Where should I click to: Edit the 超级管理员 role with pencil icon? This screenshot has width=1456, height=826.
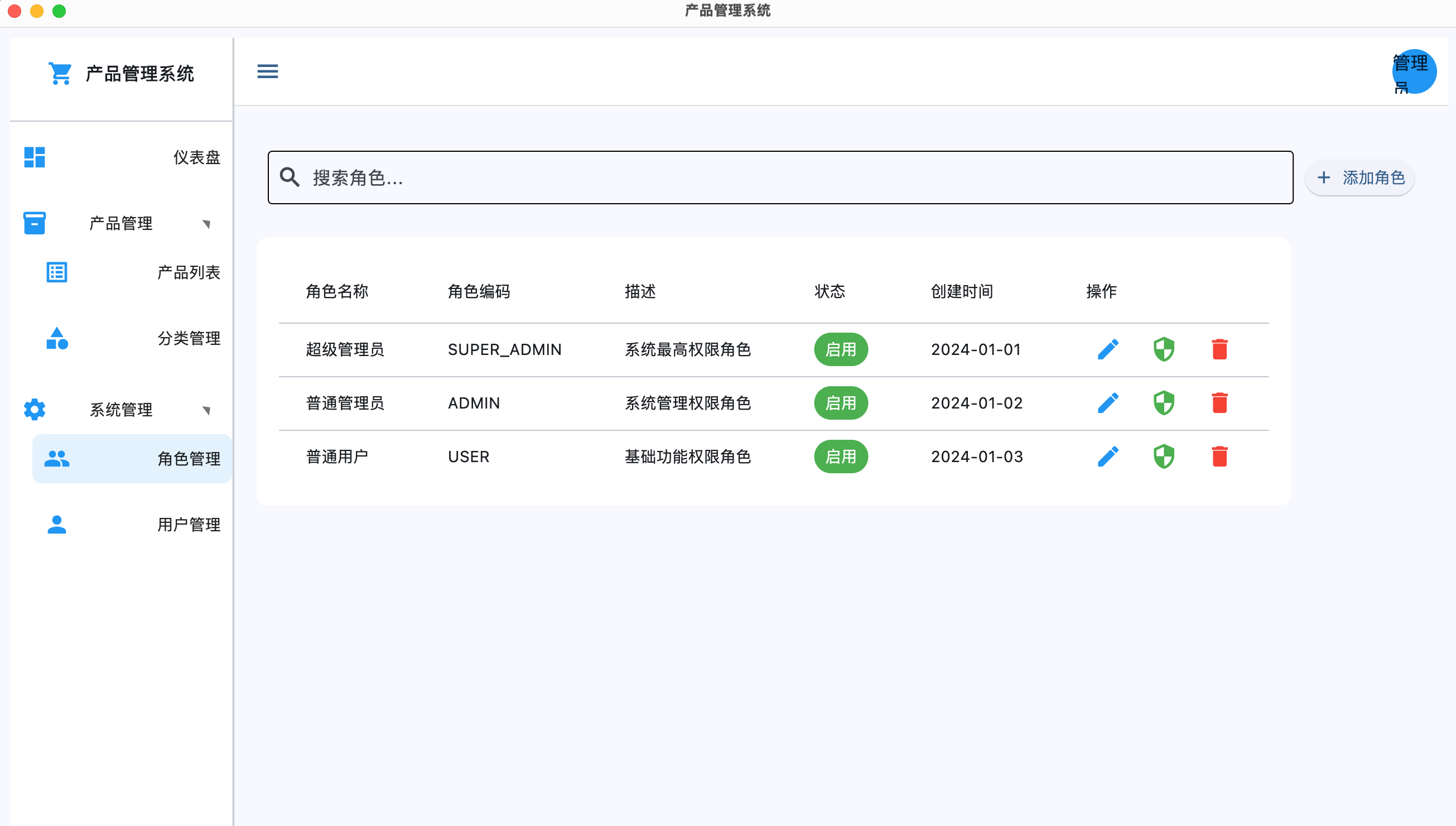1108,349
